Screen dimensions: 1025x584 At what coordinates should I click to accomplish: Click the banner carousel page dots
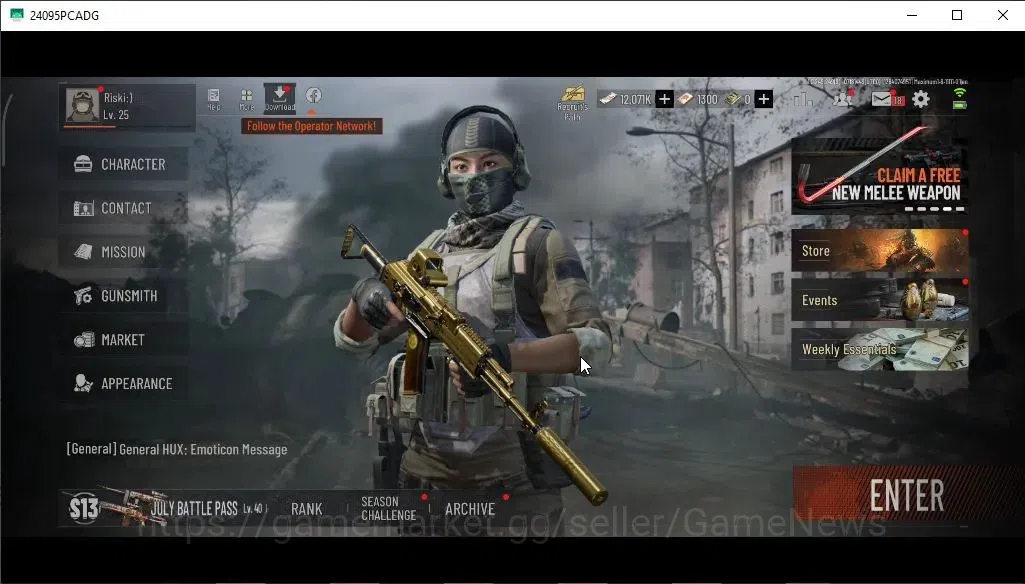click(x=935, y=209)
